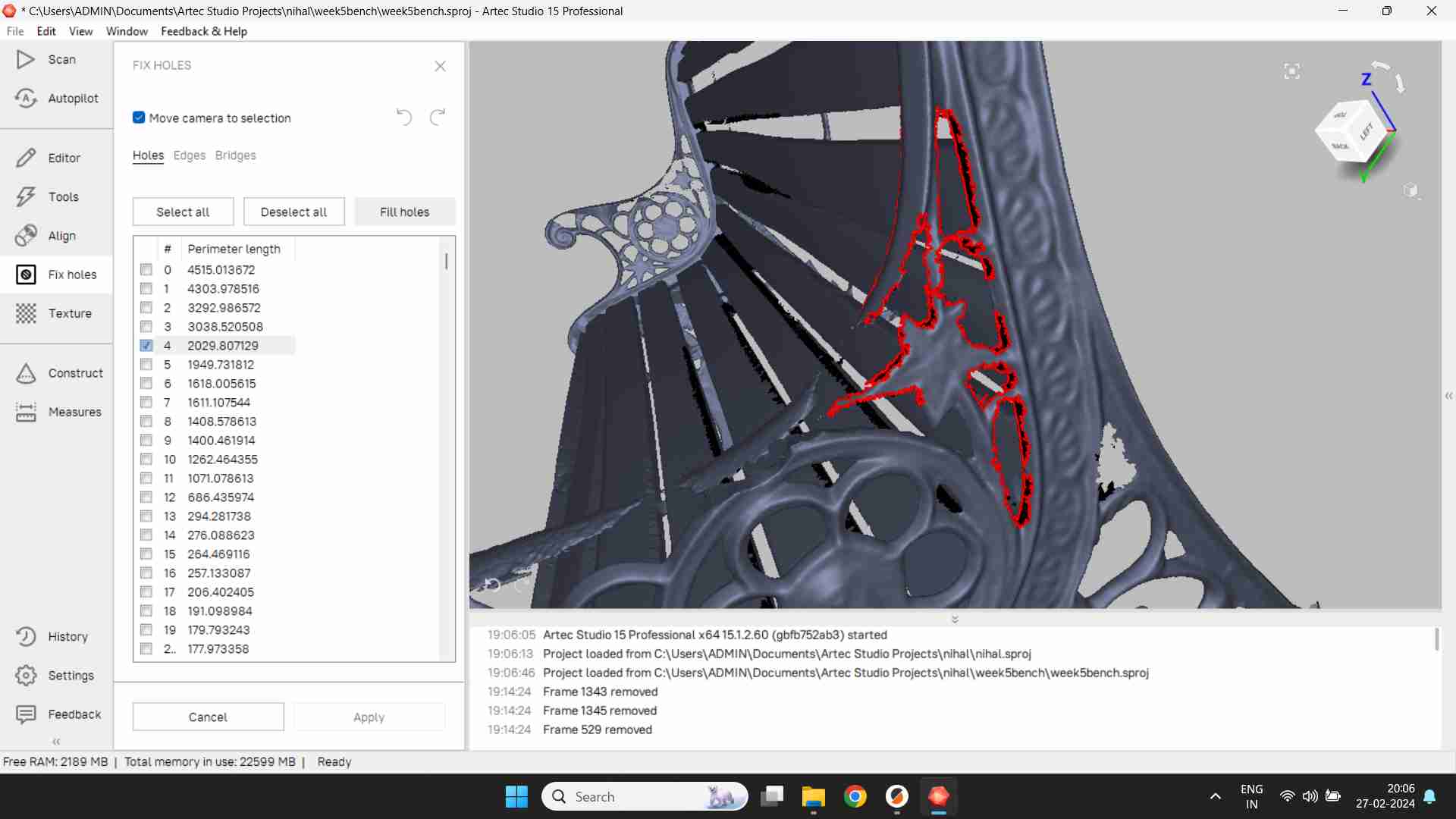Open the Feedback & Help menu

click(x=204, y=31)
